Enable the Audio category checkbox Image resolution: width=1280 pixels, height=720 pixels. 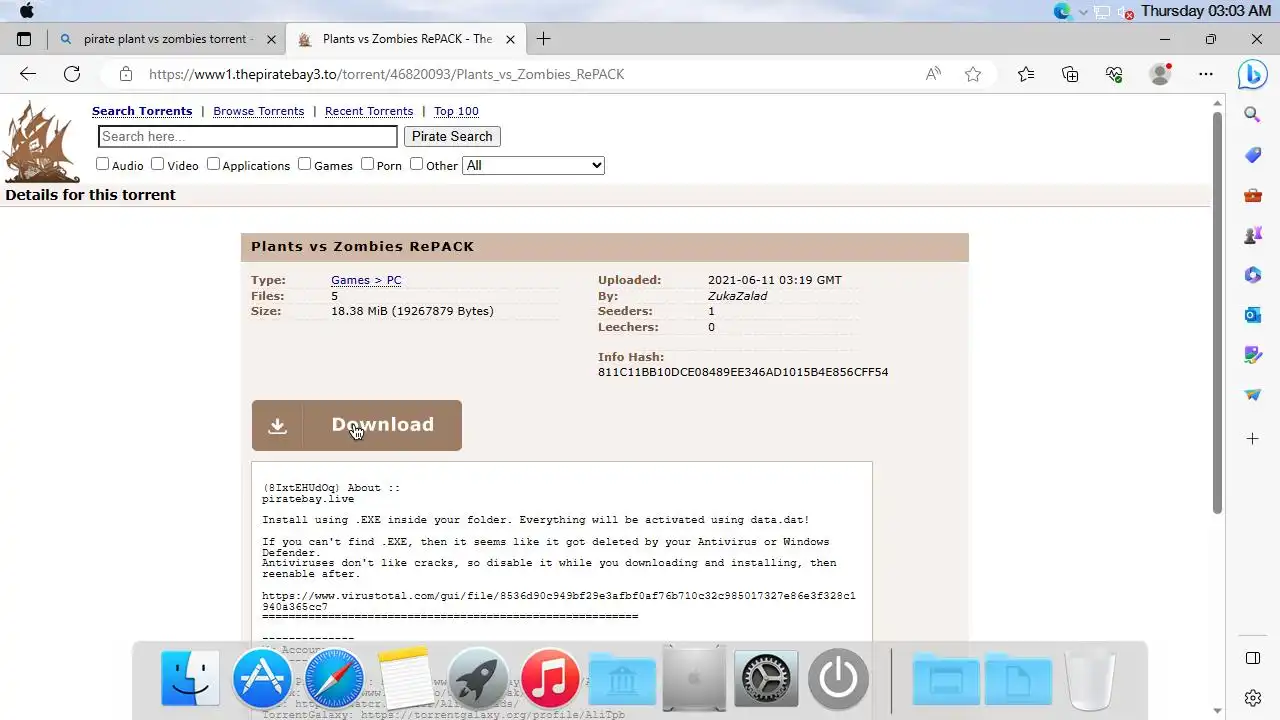(x=102, y=164)
